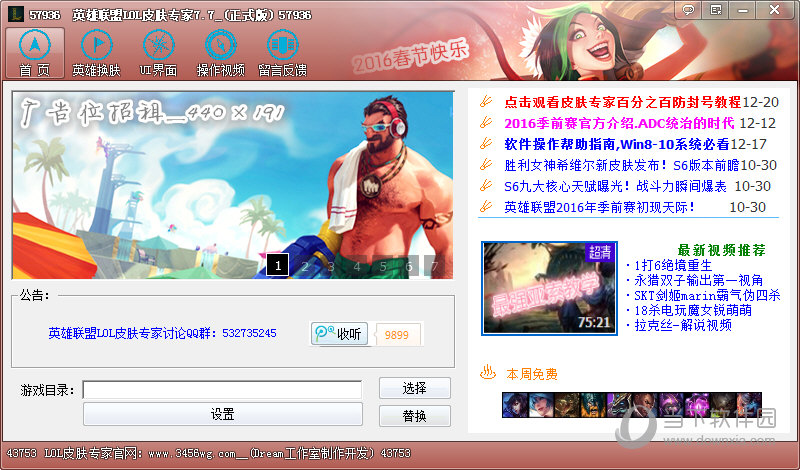Screen dimensions: 800x470
Task: Open the 软件操作帮助指南 Win8-10 link
Action: [617, 144]
